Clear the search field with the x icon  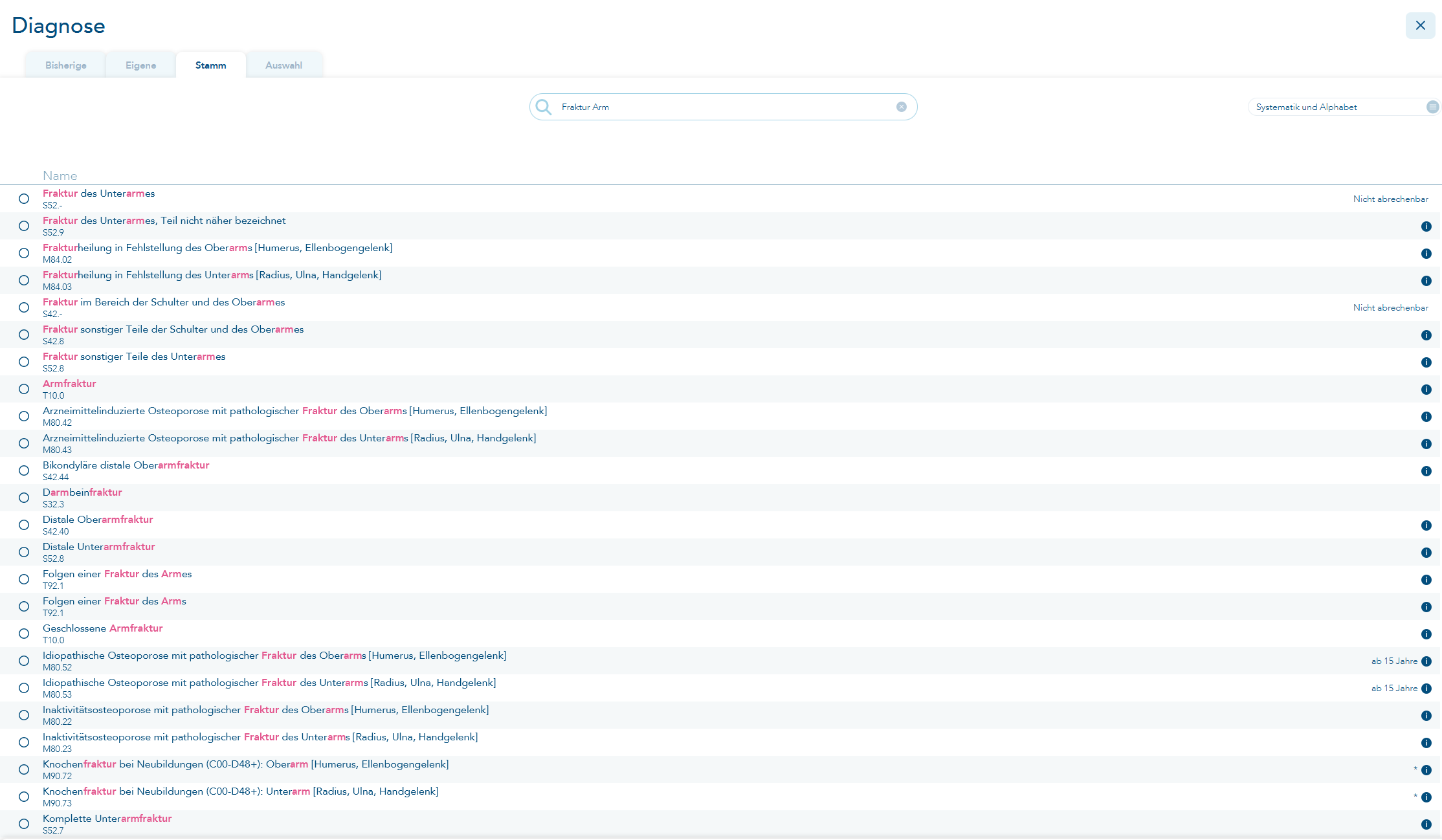point(901,107)
